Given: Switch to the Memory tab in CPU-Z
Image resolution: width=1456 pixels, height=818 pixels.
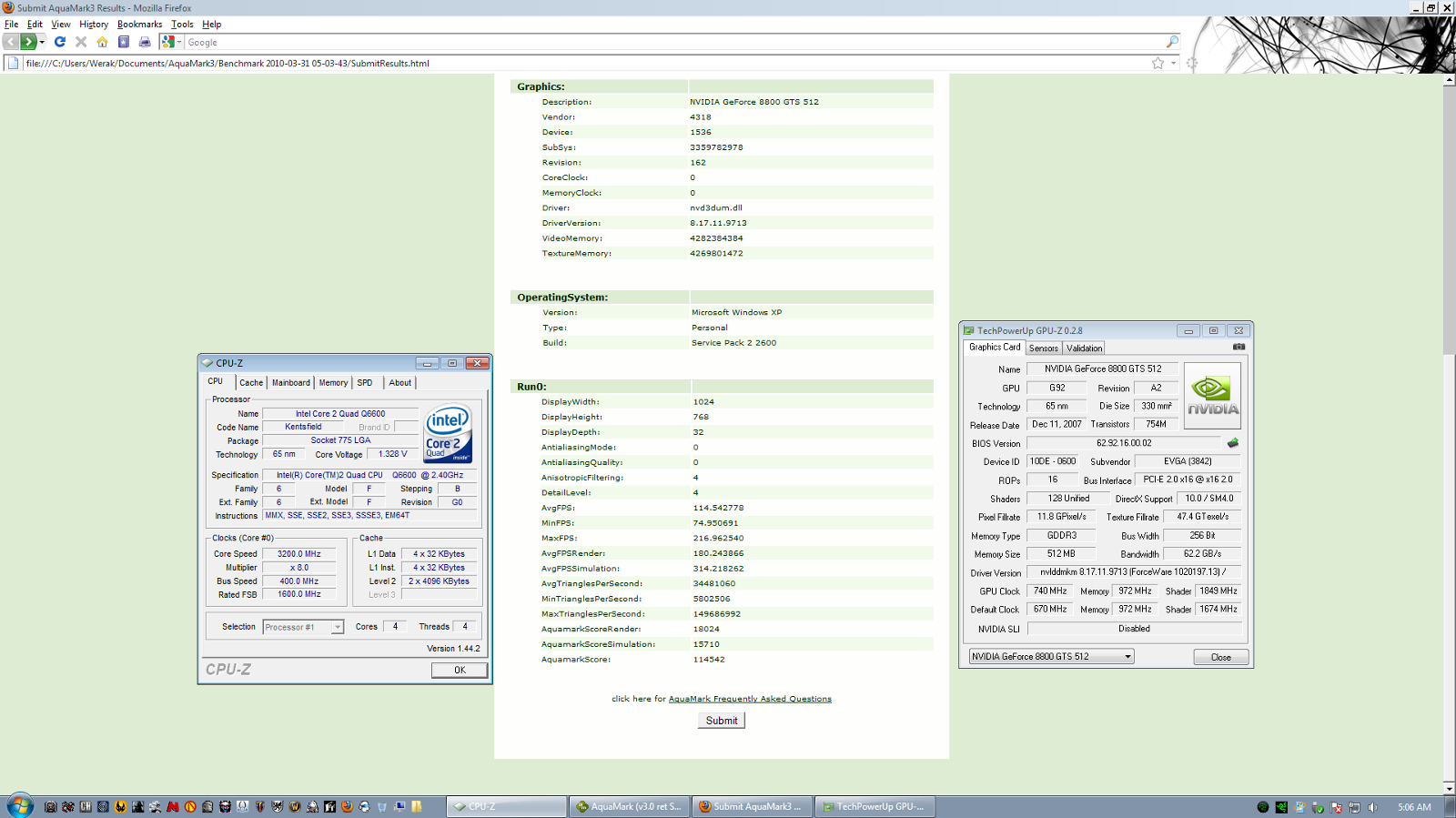Looking at the screenshot, I should coord(333,382).
